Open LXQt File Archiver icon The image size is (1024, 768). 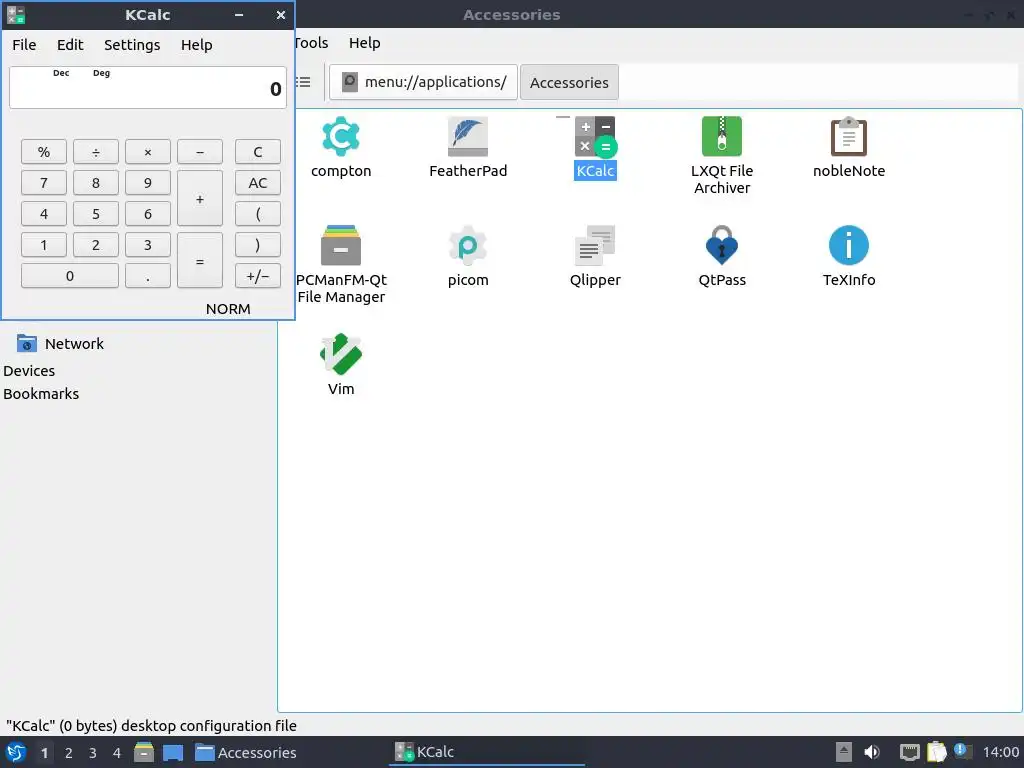[x=722, y=136]
